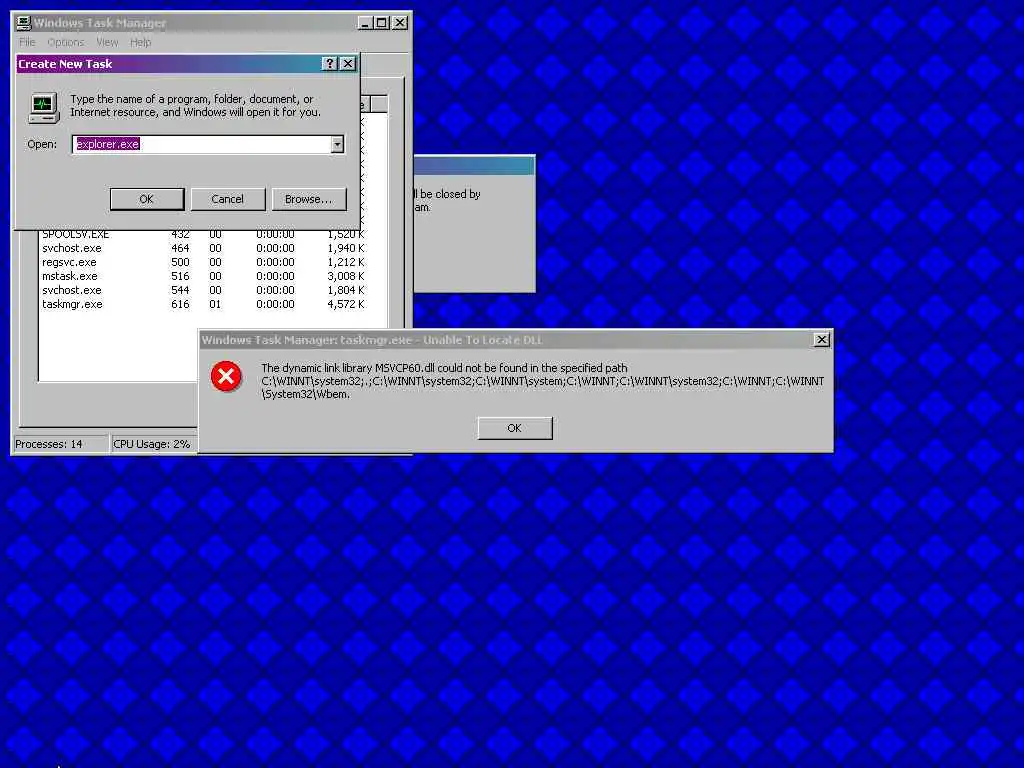Click the Task Manager title bar icon

pos(24,23)
